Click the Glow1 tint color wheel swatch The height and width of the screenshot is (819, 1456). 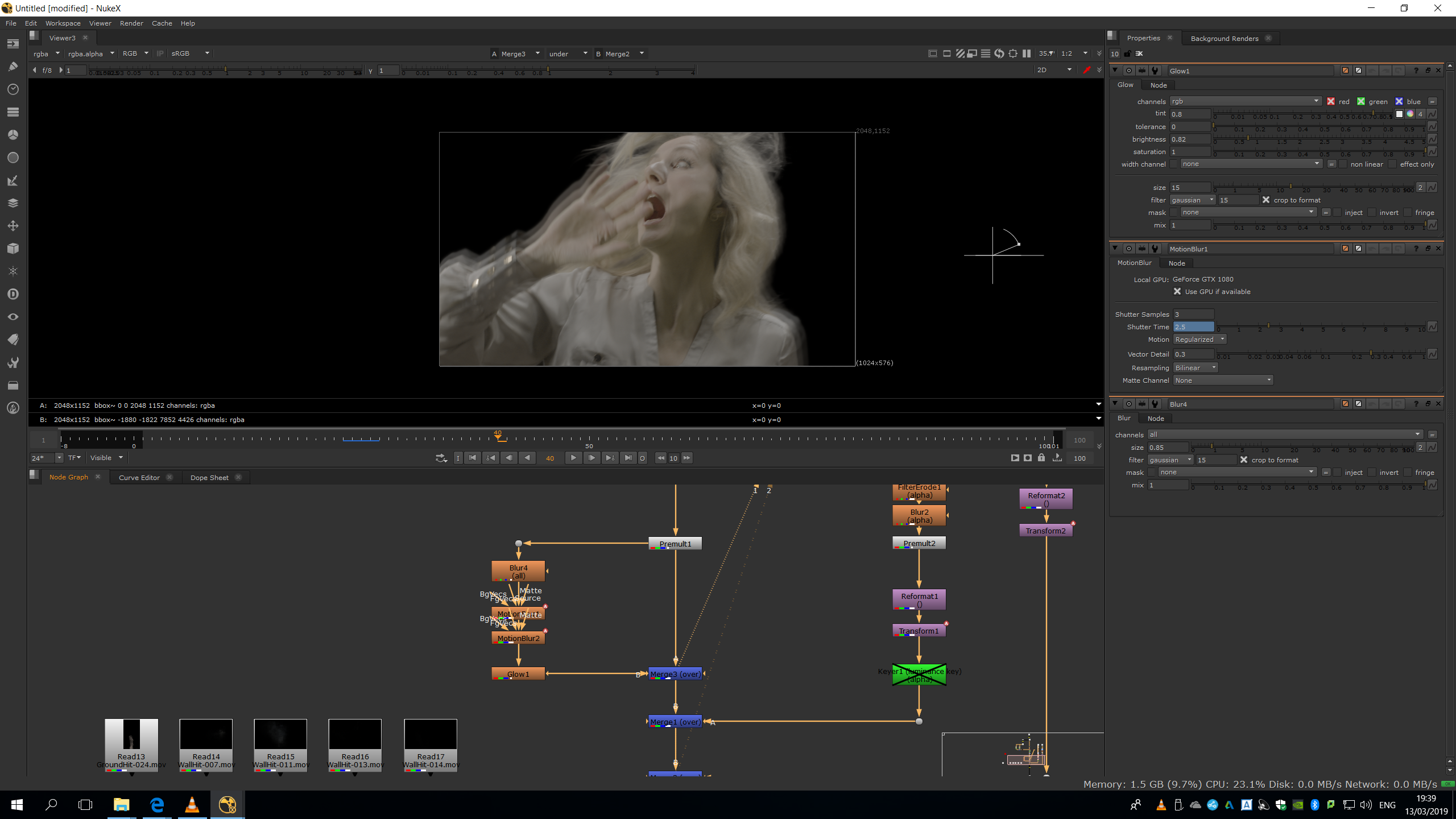[1410, 114]
